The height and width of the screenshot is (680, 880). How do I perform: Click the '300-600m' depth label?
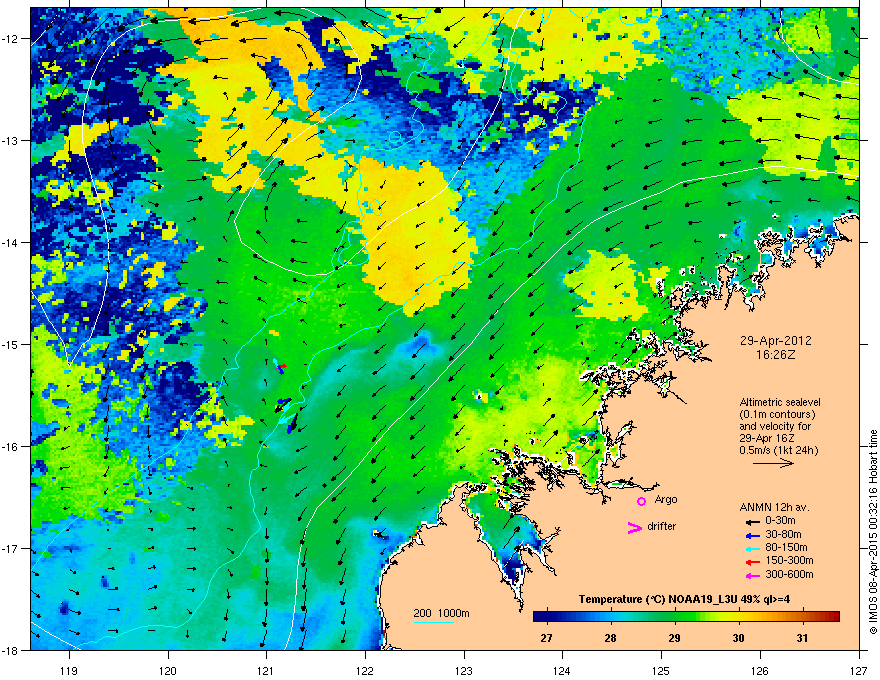click(789, 575)
